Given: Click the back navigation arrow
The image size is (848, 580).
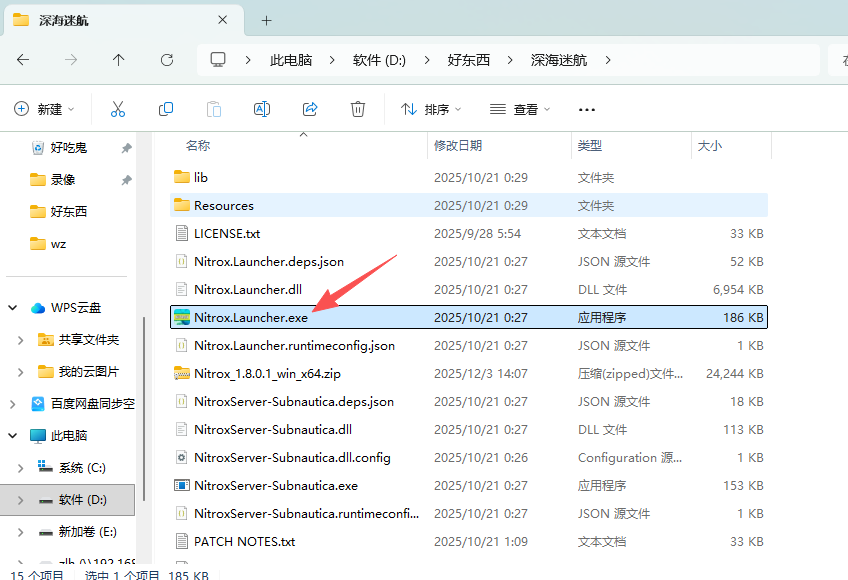Looking at the screenshot, I should point(23,60).
